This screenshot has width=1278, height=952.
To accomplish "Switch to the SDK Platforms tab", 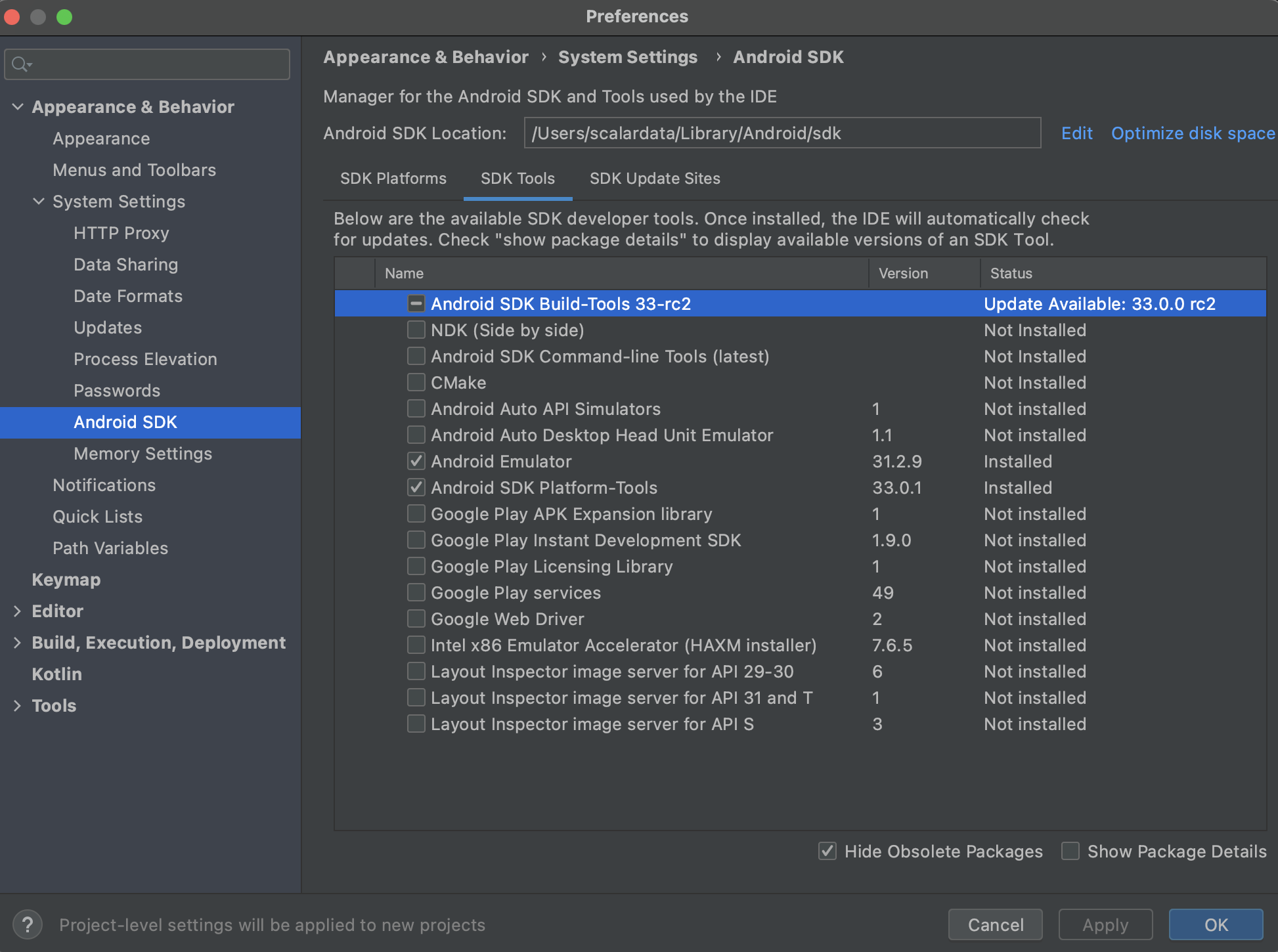I will (x=393, y=179).
